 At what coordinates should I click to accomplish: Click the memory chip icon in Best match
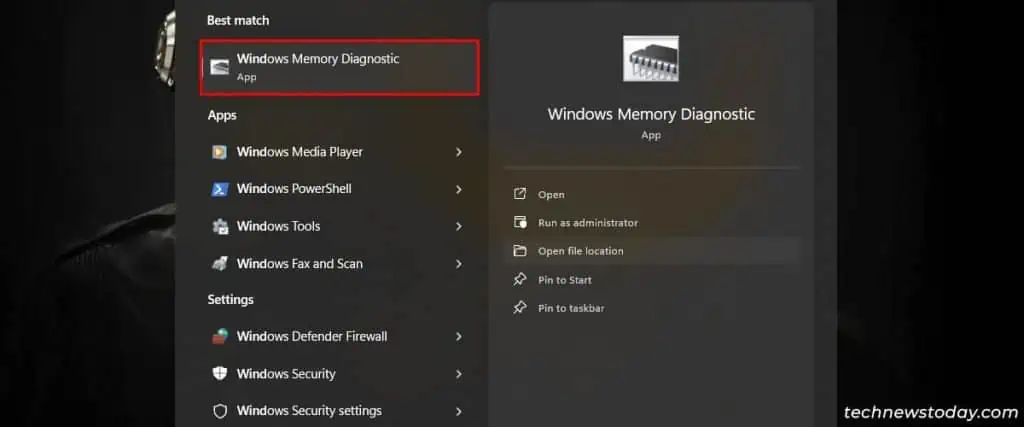coord(219,67)
